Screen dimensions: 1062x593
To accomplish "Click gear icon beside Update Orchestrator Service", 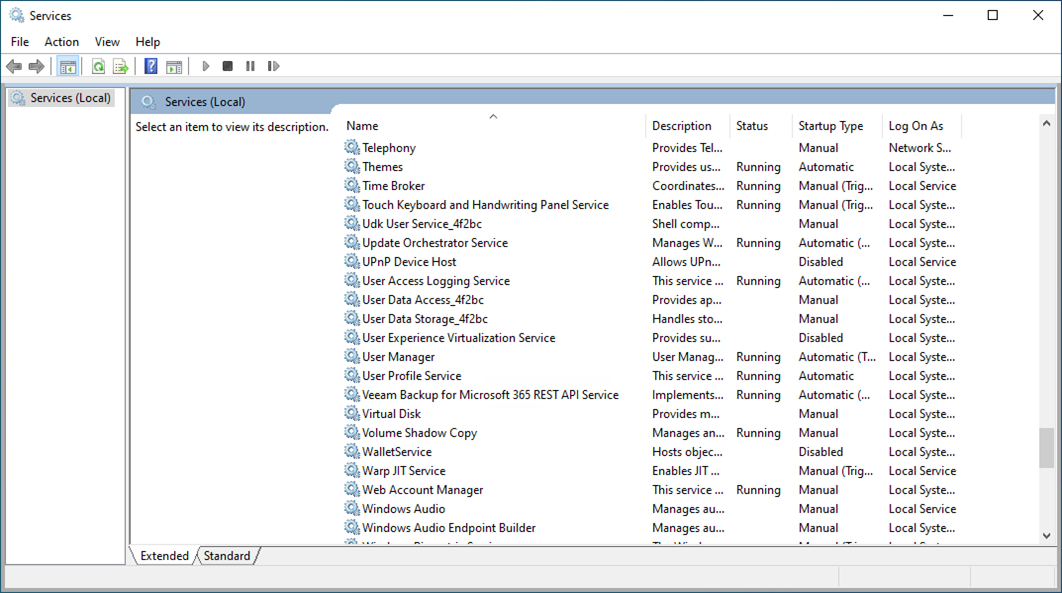I will point(352,242).
